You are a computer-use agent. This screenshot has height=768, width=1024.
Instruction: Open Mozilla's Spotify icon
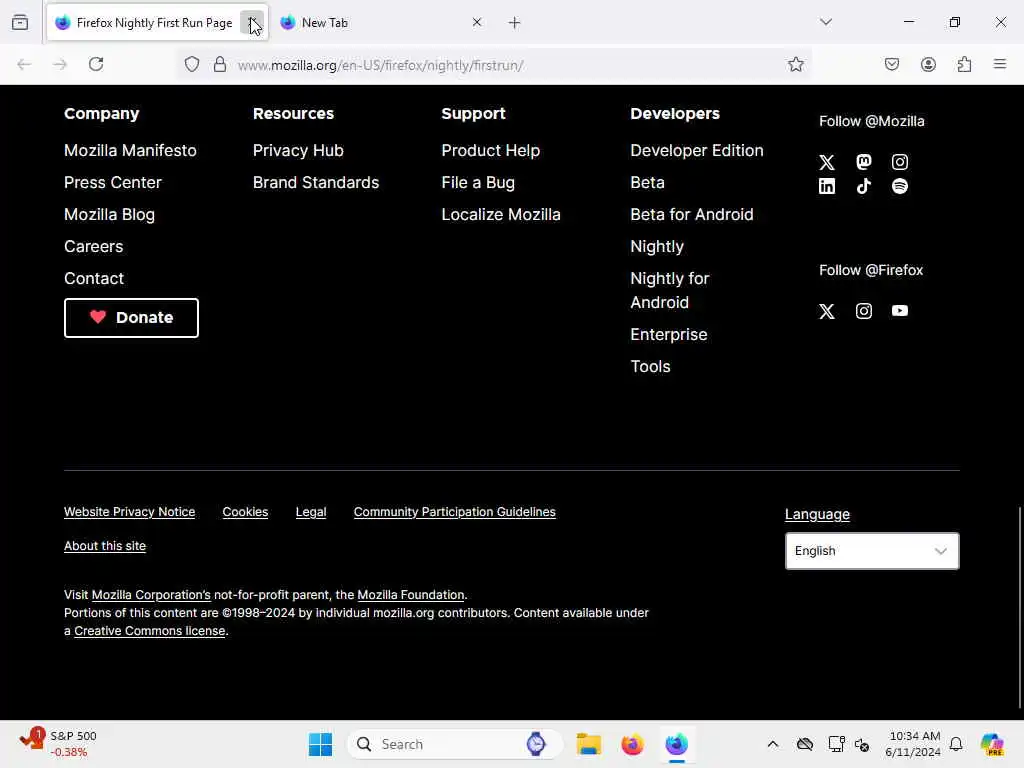coord(900,186)
